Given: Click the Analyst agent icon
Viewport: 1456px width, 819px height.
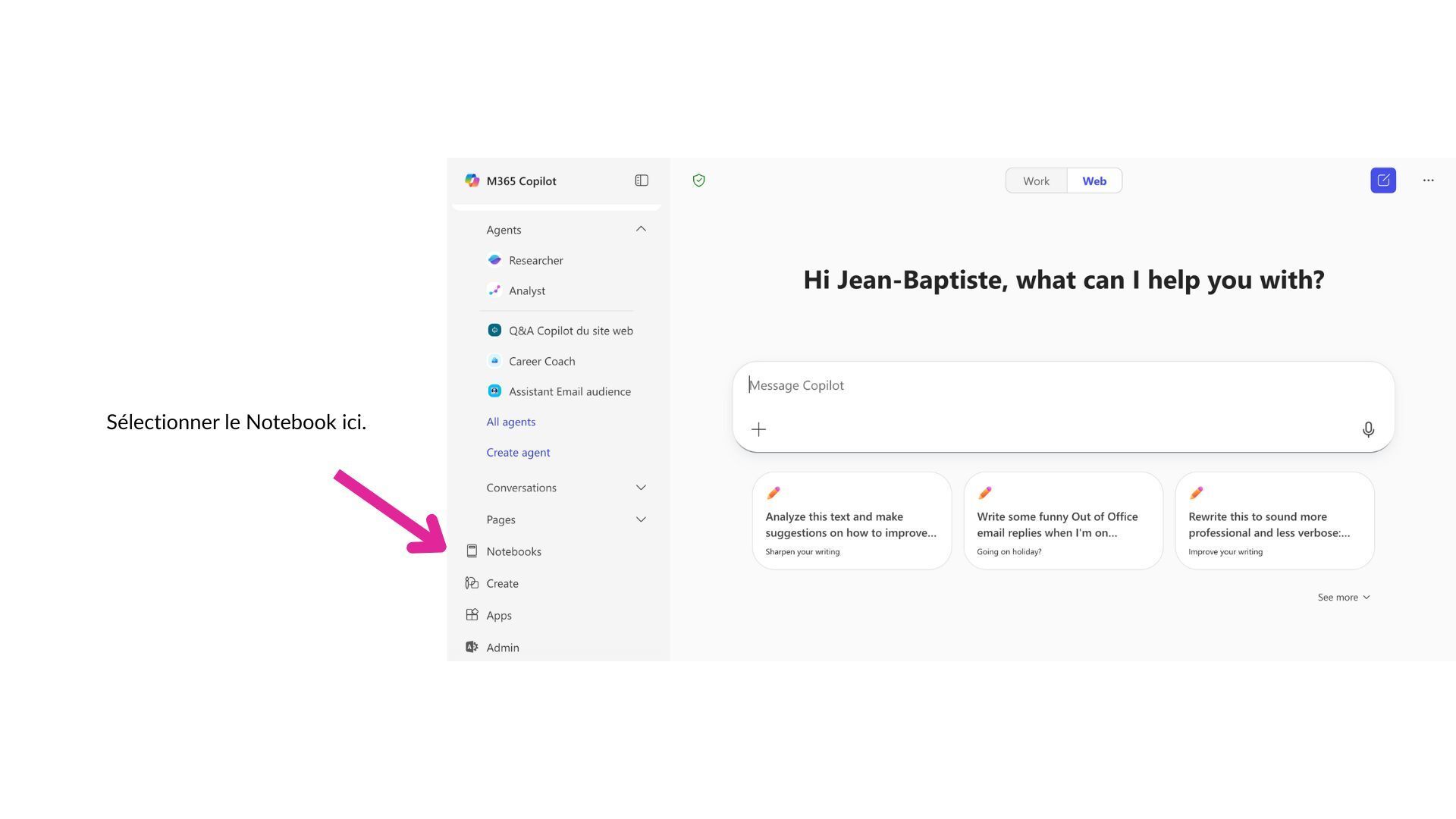Looking at the screenshot, I should [494, 290].
